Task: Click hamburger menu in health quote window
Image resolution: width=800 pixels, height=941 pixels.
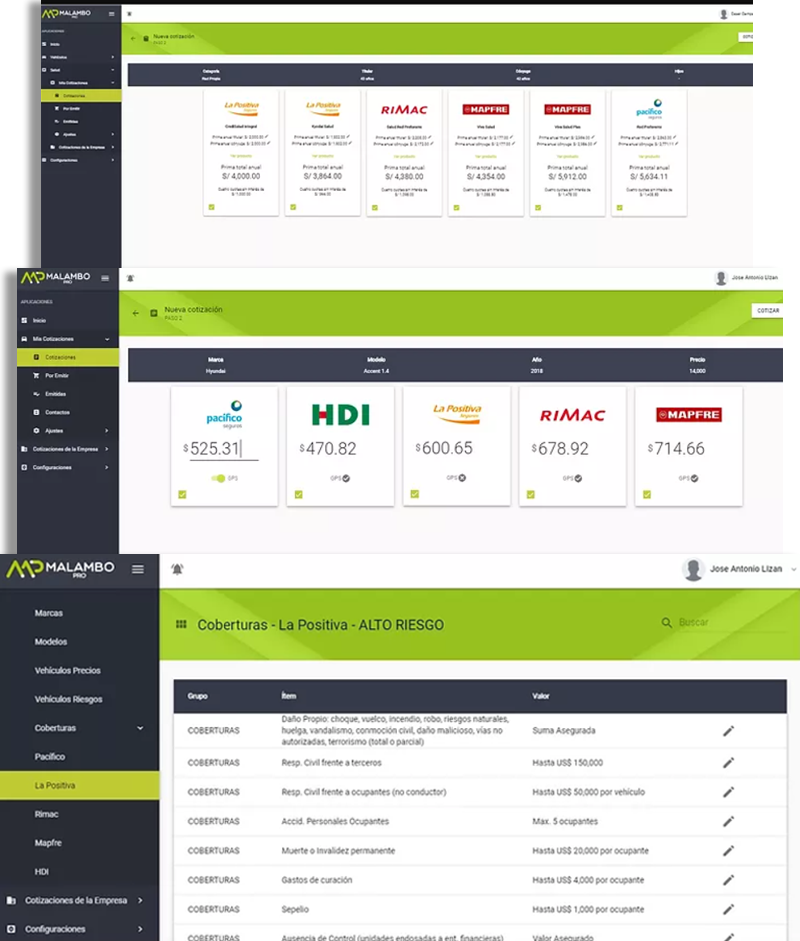Action: click(112, 14)
